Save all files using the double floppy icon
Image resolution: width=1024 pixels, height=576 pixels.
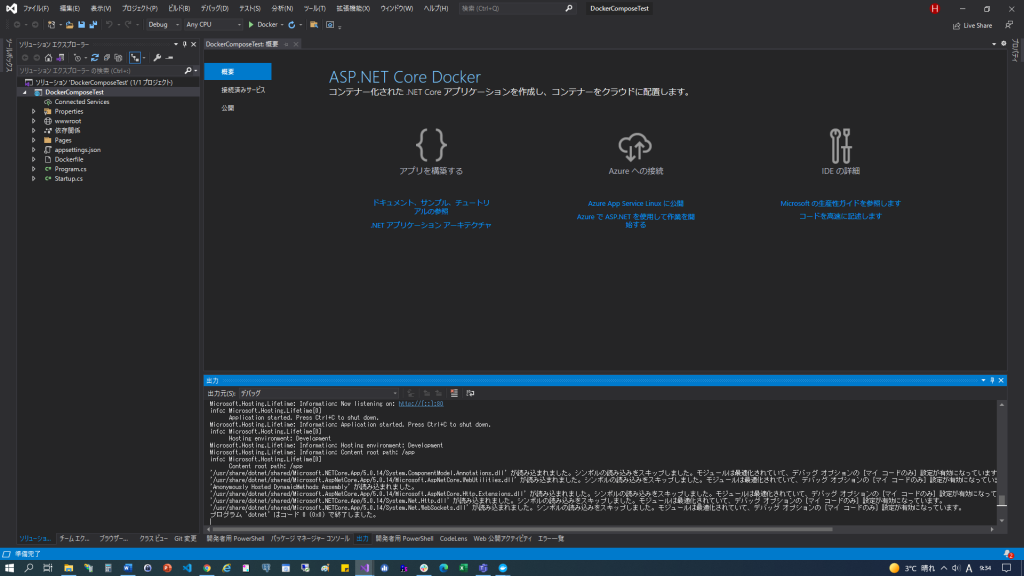(x=93, y=25)
